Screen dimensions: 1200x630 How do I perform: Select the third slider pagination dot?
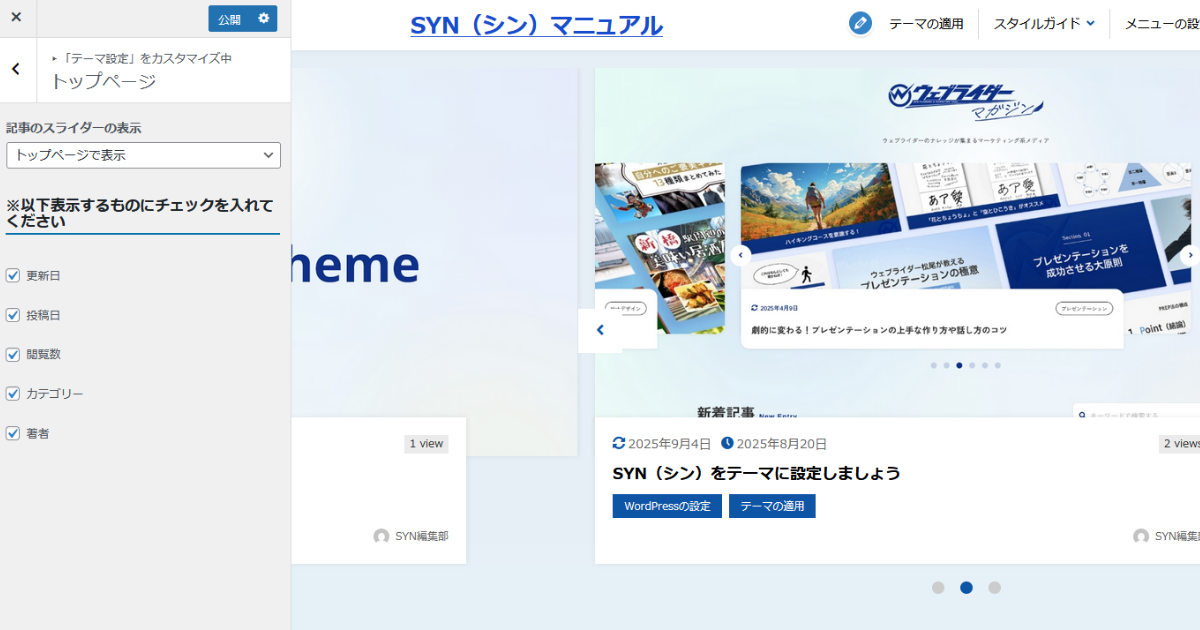(x=994, y=588)
